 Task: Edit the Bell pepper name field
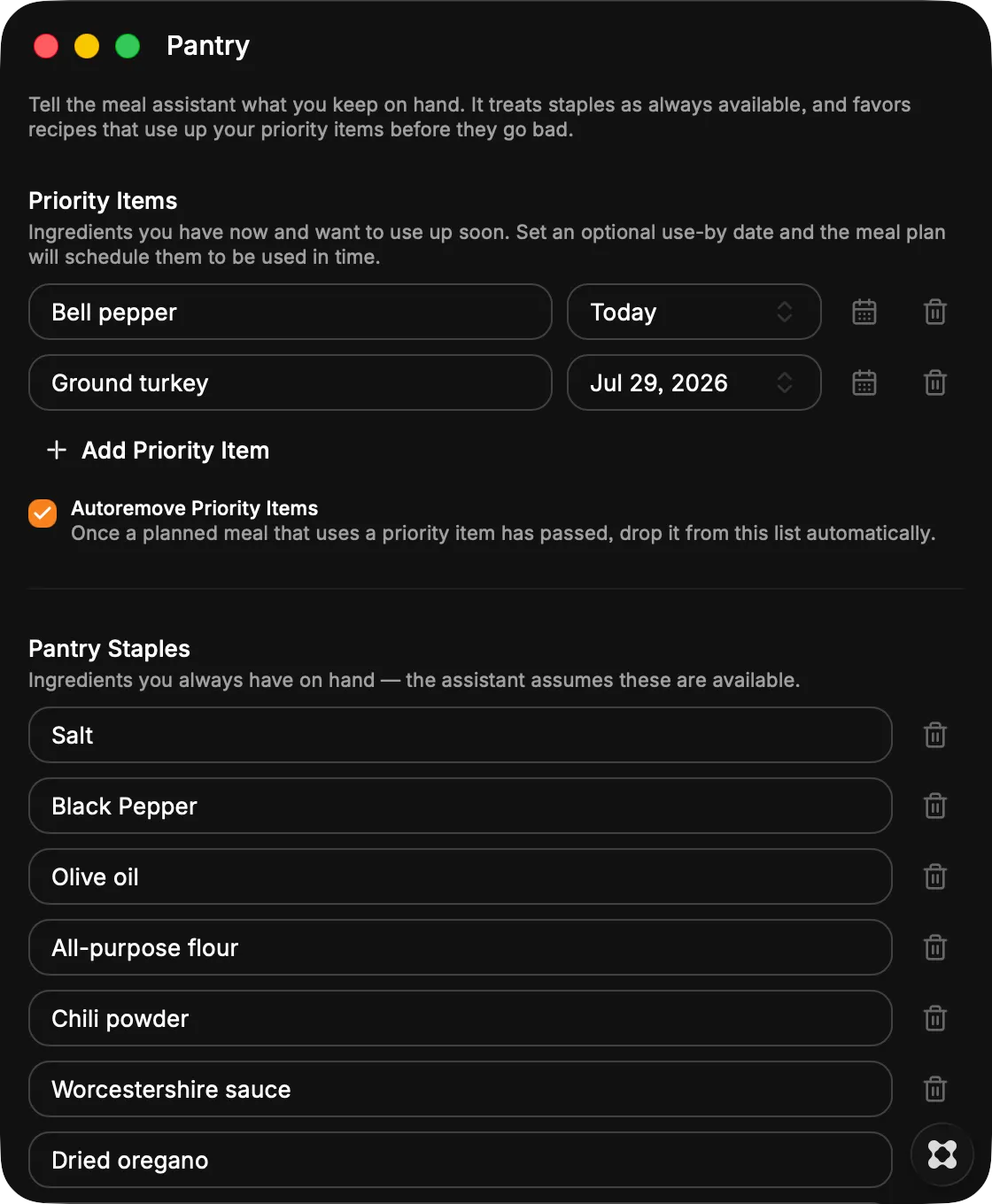coord(291,312)
